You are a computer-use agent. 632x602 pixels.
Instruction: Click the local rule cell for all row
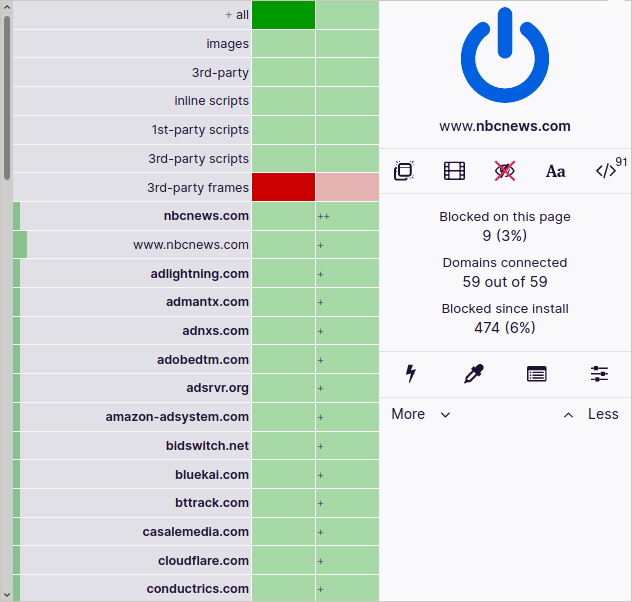[x=347, y=15]
